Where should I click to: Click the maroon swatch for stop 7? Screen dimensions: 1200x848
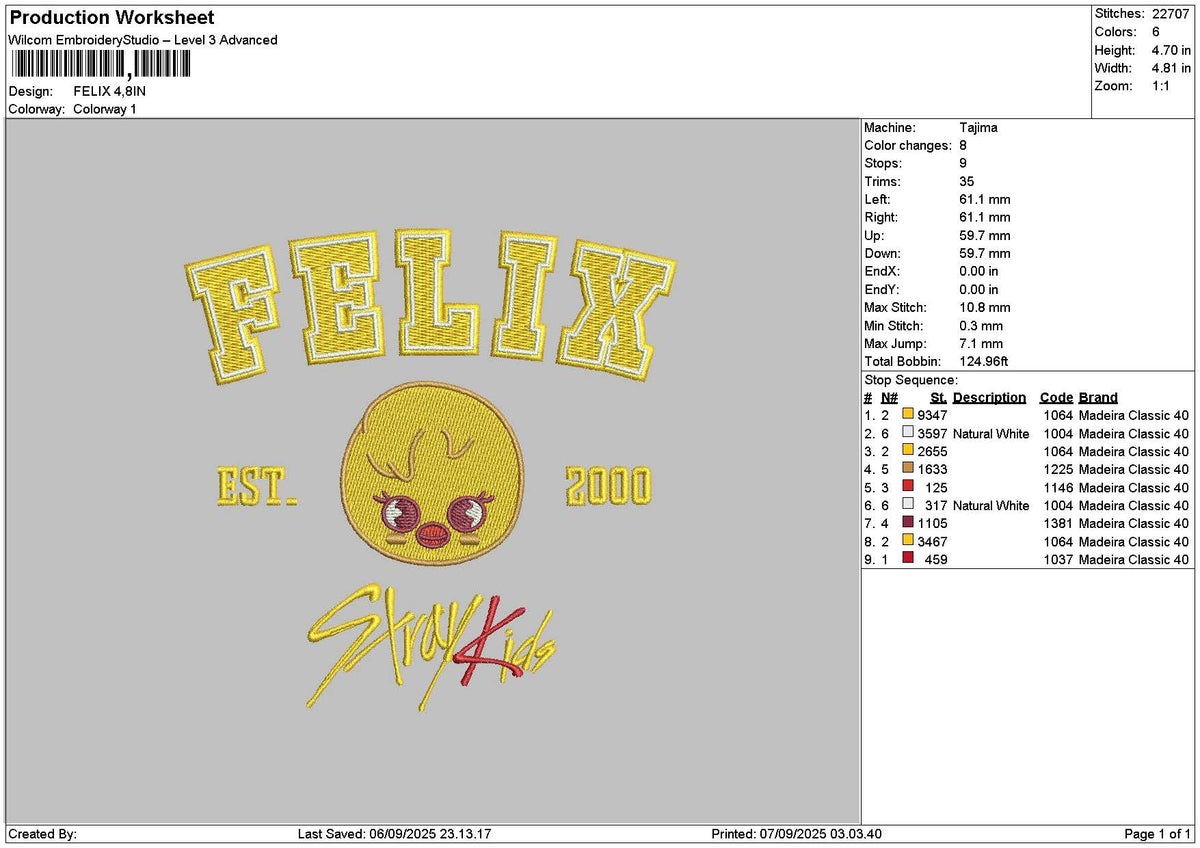click(908, 523)
